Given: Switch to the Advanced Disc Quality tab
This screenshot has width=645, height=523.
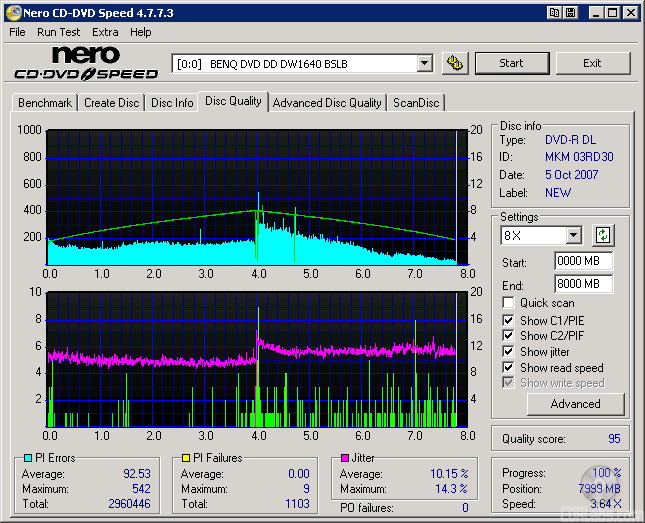Looking at the screenshot, I should [x=327, y=102].
